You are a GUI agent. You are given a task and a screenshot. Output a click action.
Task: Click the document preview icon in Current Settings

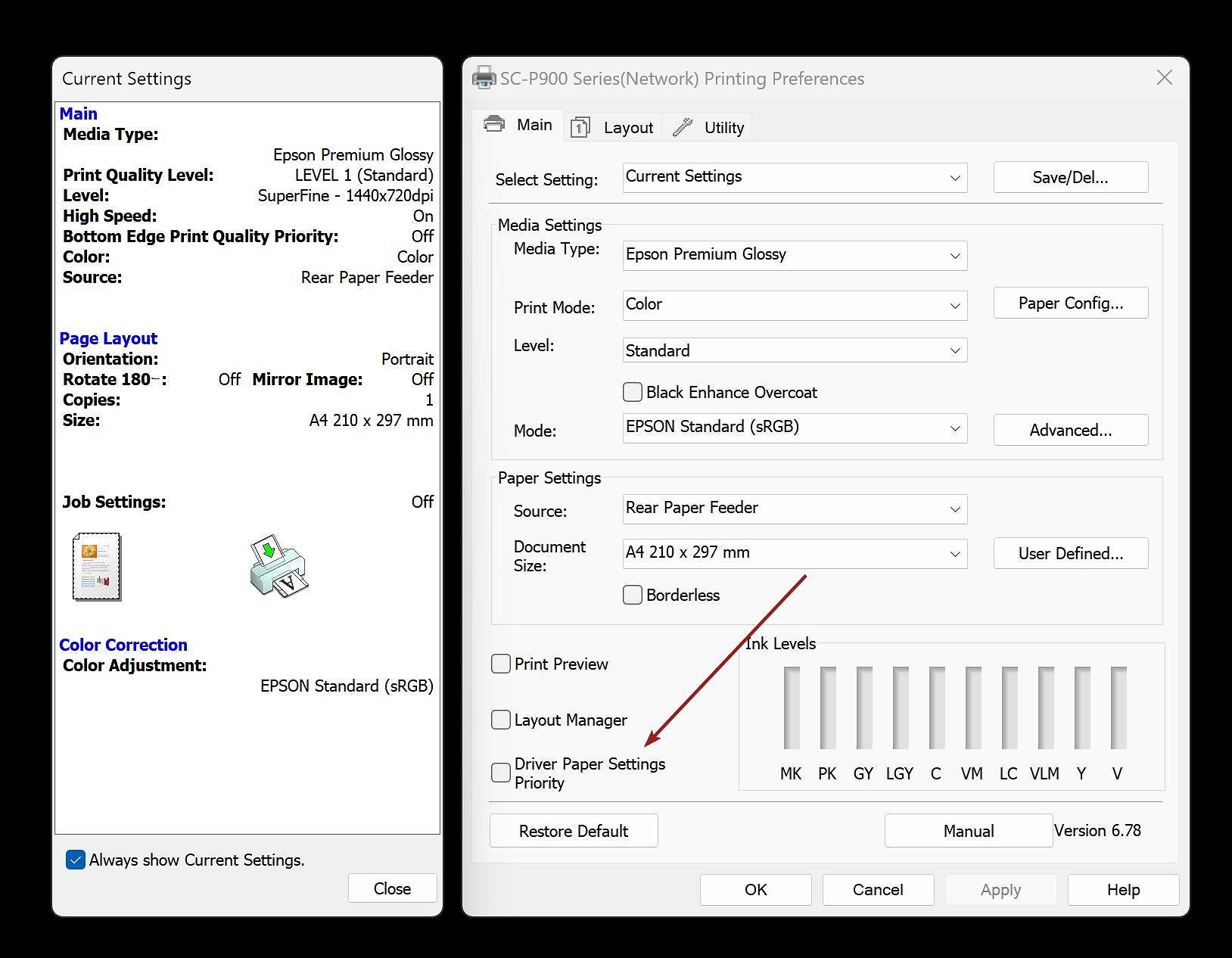95,566
